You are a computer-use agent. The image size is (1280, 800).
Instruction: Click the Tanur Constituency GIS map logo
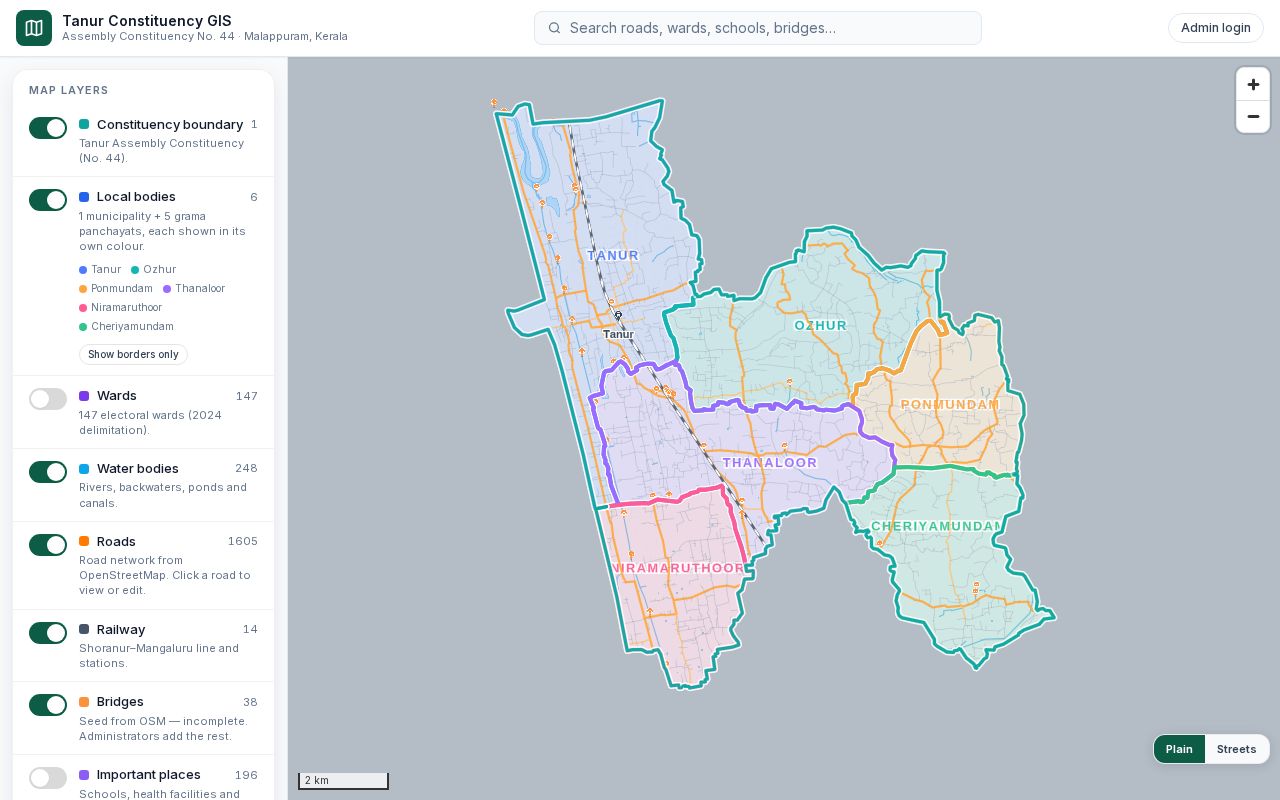point(34,28)
